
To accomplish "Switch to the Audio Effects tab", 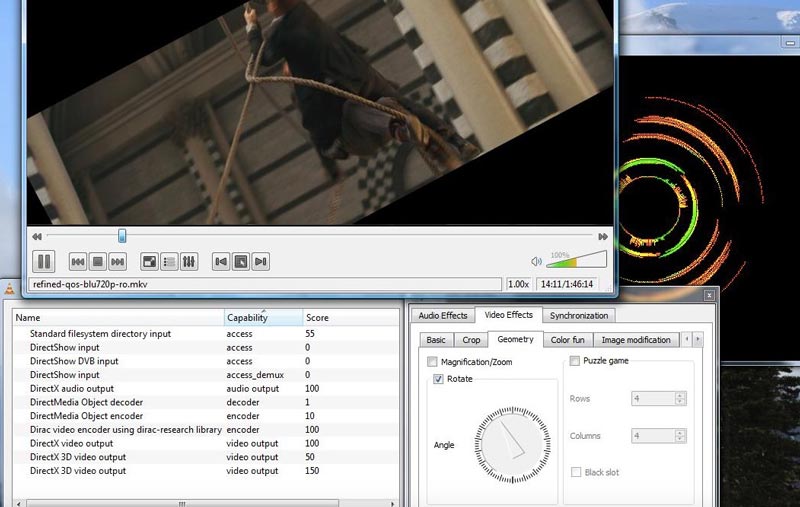I will pyautogui.click(x=442, y=316).
